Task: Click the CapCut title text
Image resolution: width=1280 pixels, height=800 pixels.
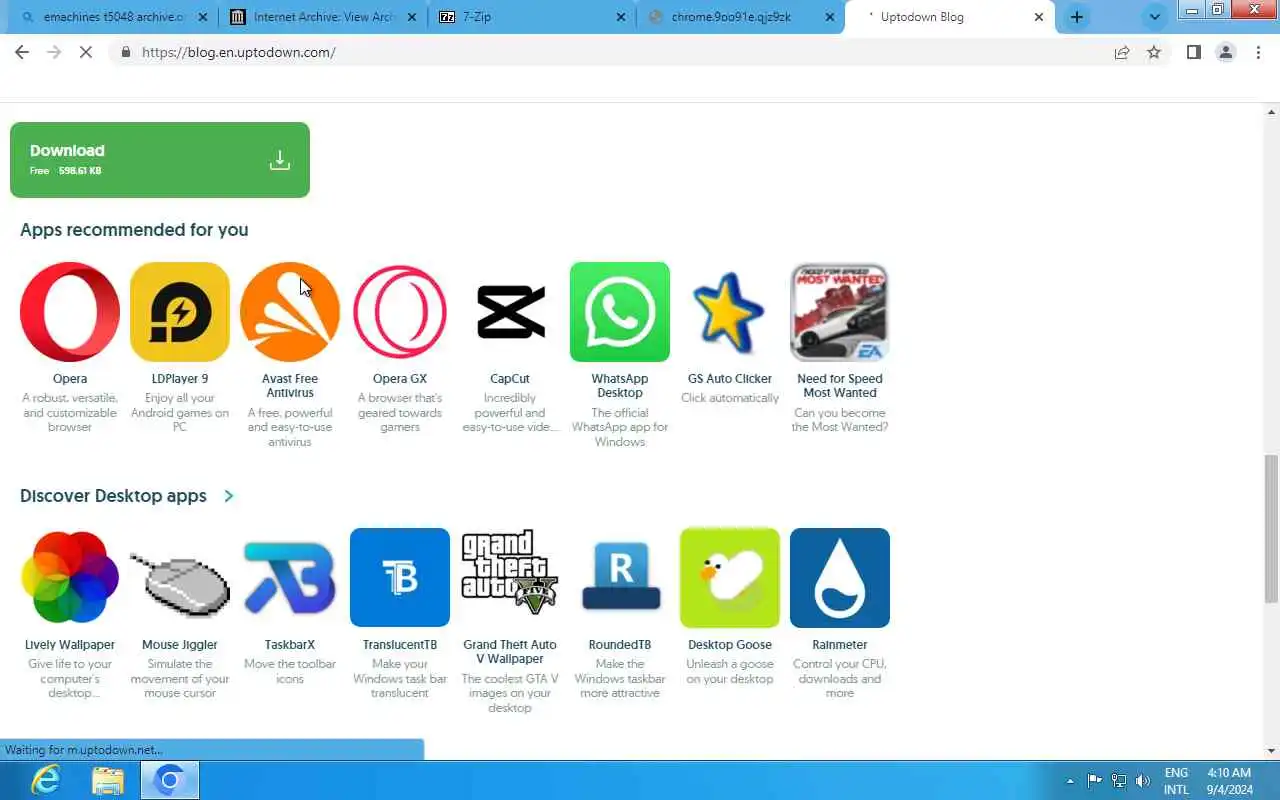Action: click(x=510, y=379)
